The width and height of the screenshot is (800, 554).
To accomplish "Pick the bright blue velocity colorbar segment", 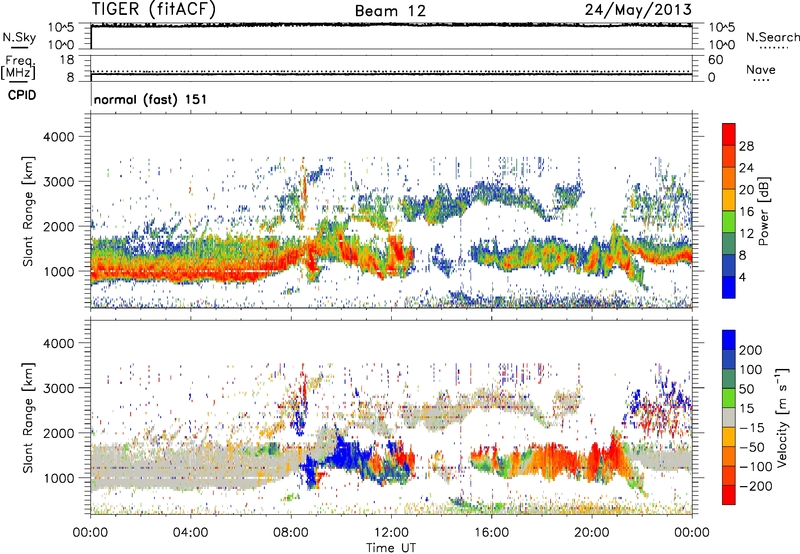I will coord(729,340).
